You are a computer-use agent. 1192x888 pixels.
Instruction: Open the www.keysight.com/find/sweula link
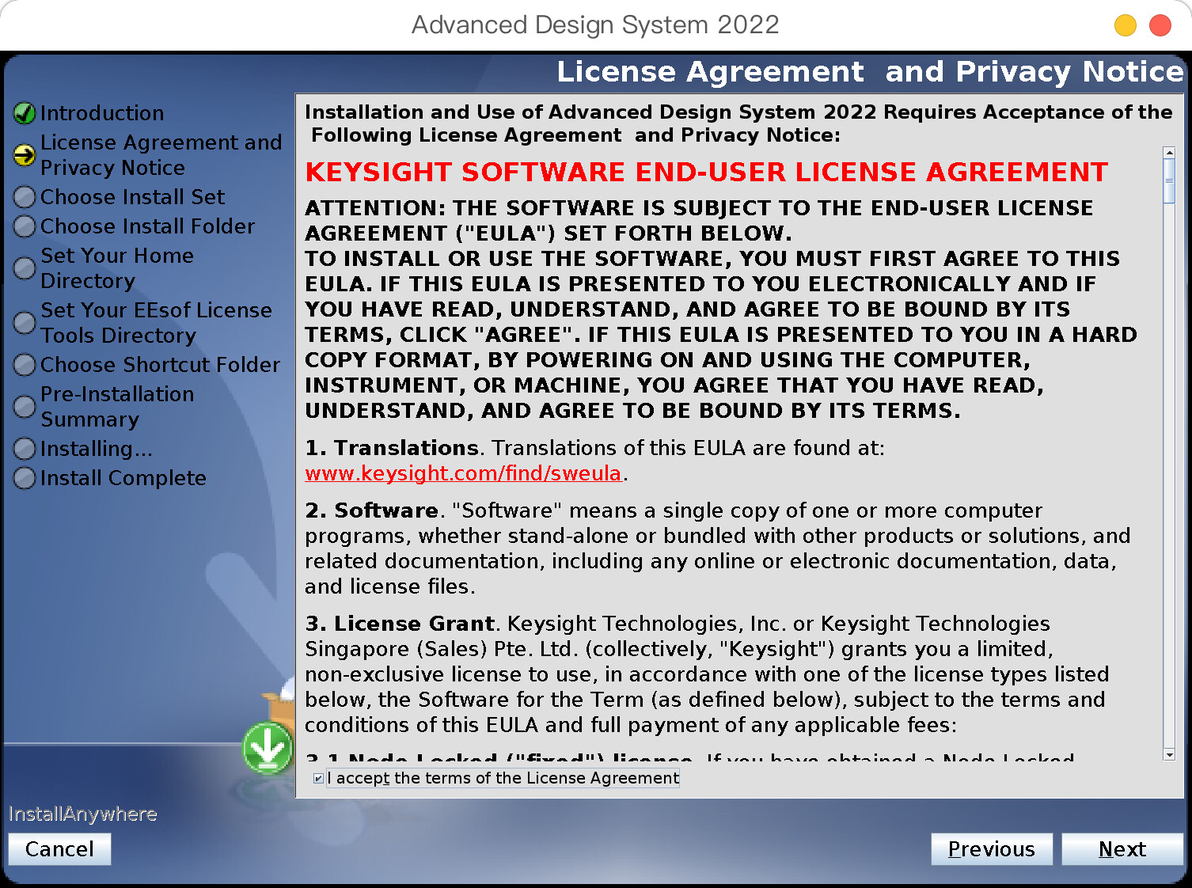coord(463,474)
